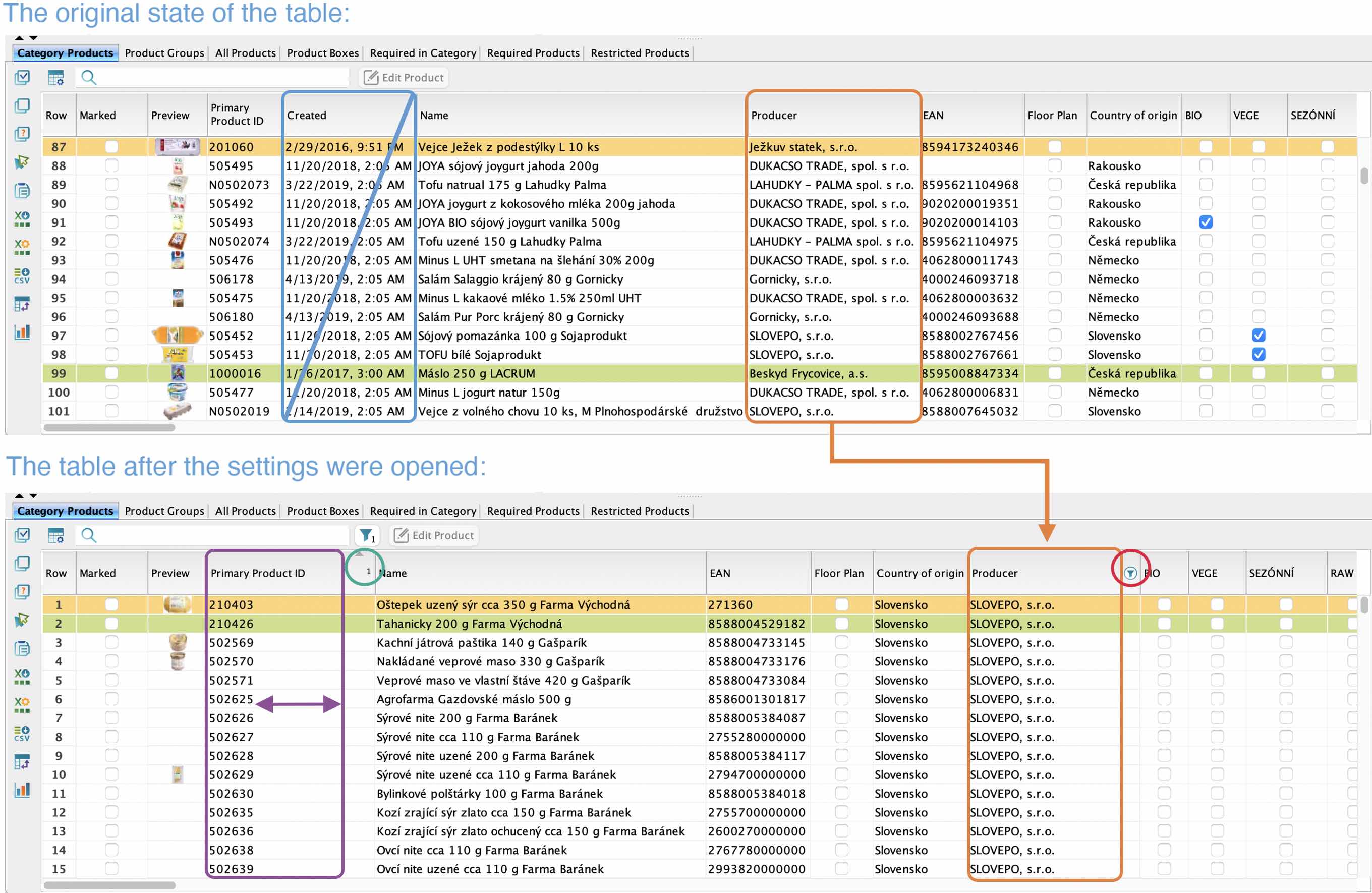This screenshot has width=1372, height=893.
Task: Toggle Marked checkbox for row 3 lower table
Action: click(x=111, y=642)
